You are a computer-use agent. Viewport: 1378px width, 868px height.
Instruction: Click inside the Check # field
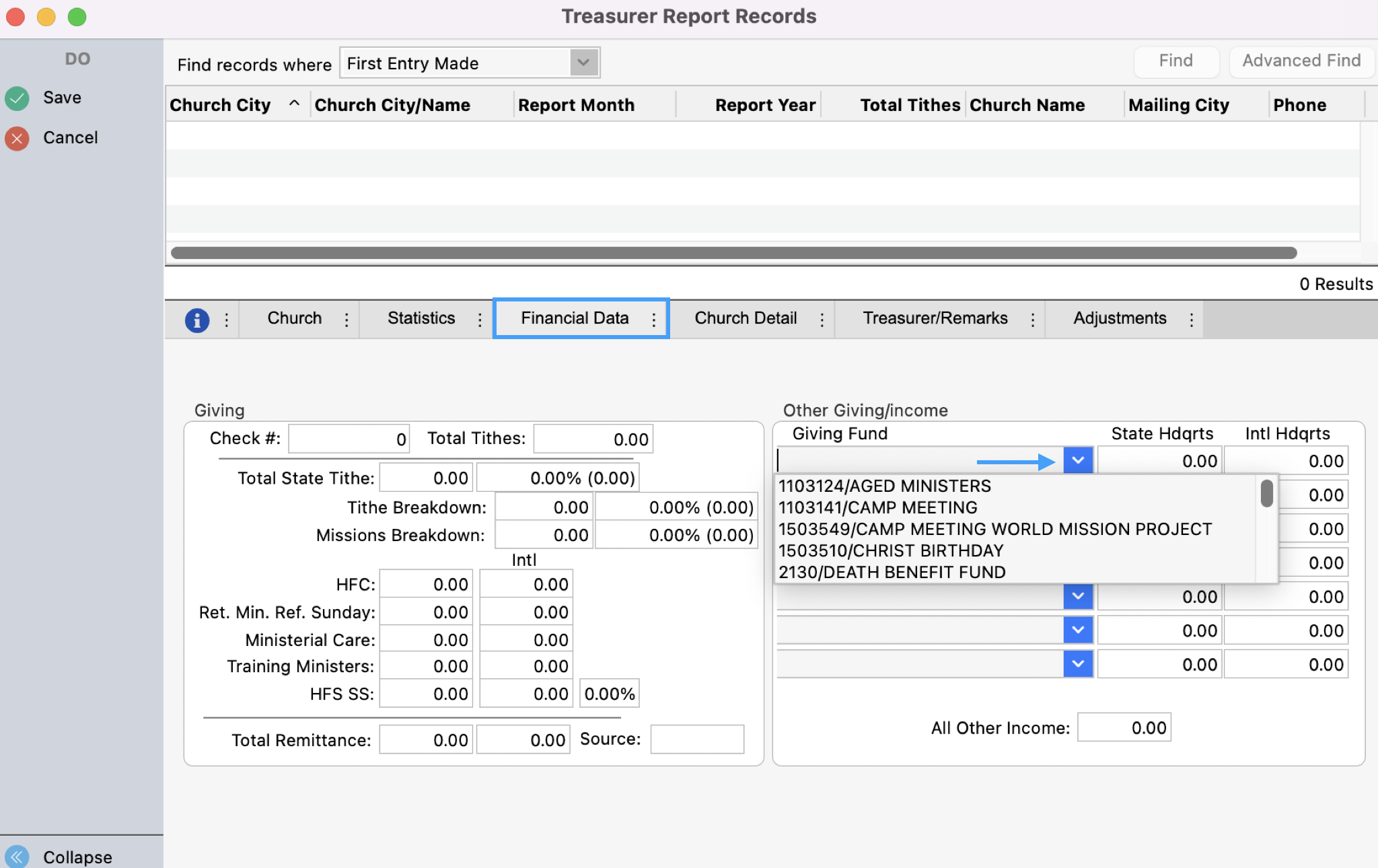[348, 437]
